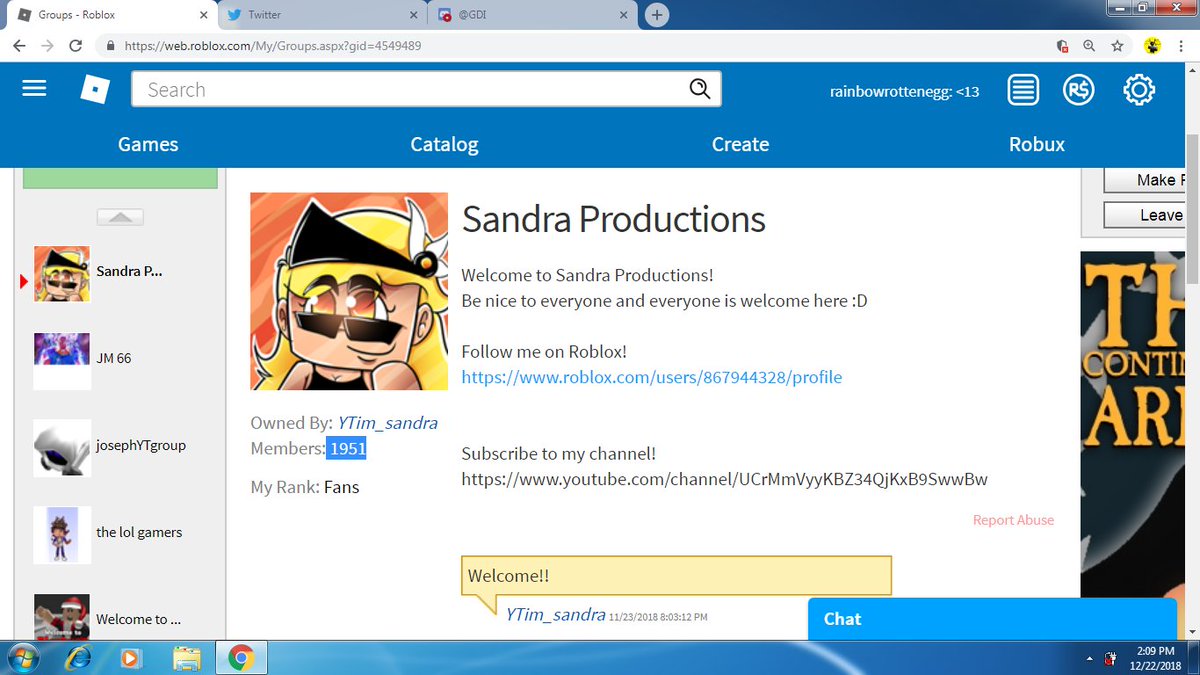Screen dimensions: 1200x675
Task: Click the YouTube channel URL text
Action: pos(724,479)
